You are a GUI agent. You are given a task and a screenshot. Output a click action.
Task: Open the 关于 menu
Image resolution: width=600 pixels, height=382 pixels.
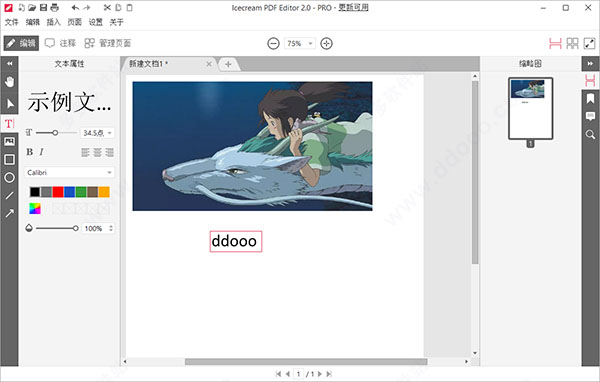coord(117,22)
